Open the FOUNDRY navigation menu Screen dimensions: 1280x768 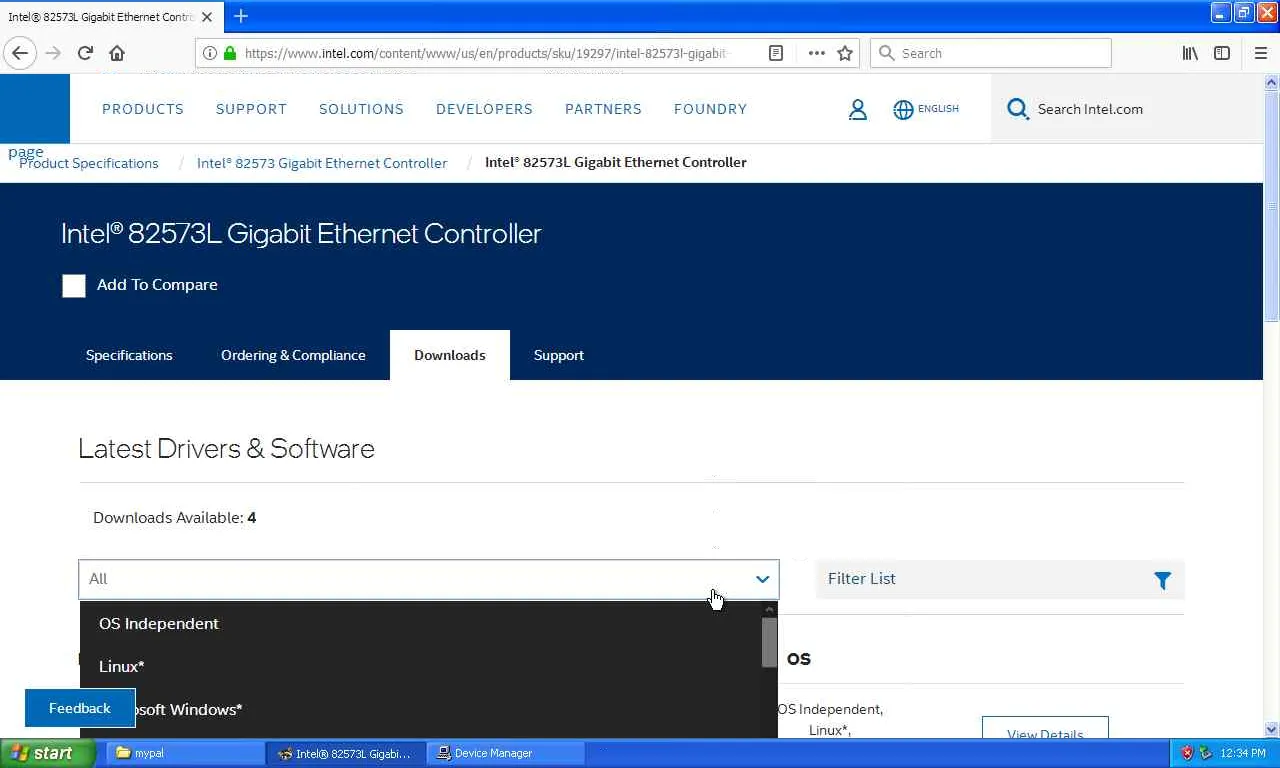pos(710,109)
